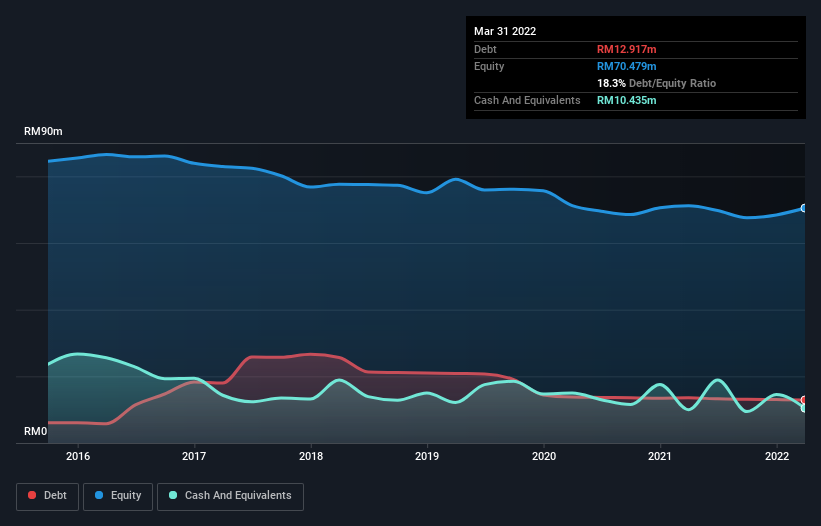Select the red Debt endpoint marker
The width and height of the screenshot is (821, 526).
[x=804, y=400]
